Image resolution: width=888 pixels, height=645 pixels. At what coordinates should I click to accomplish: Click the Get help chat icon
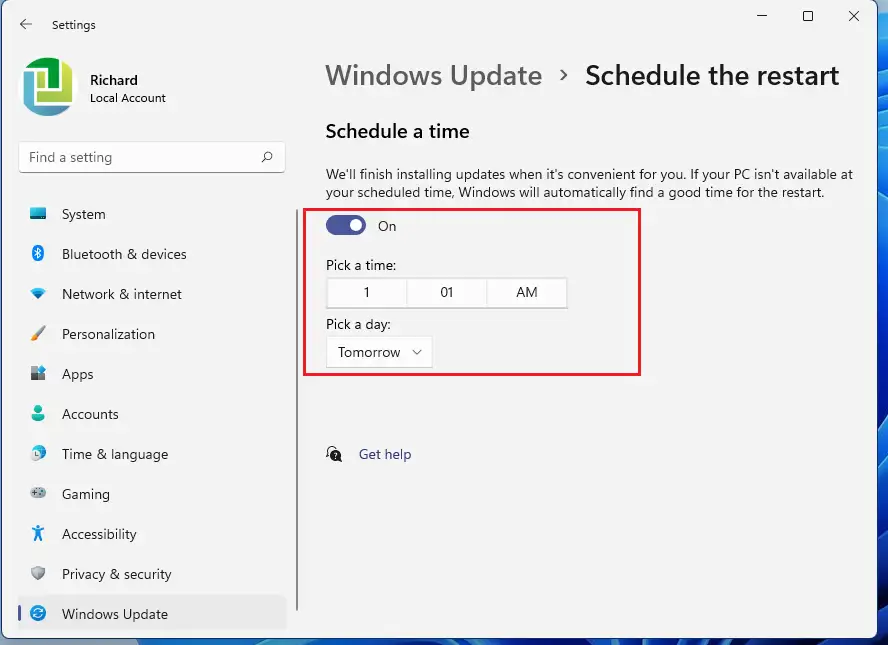tap(334, 454)
